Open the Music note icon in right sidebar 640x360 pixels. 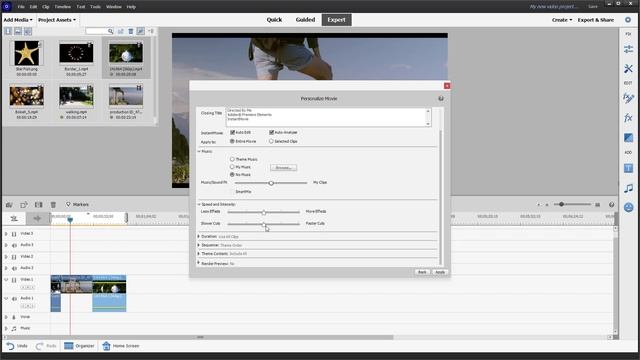tap(628, 188)
